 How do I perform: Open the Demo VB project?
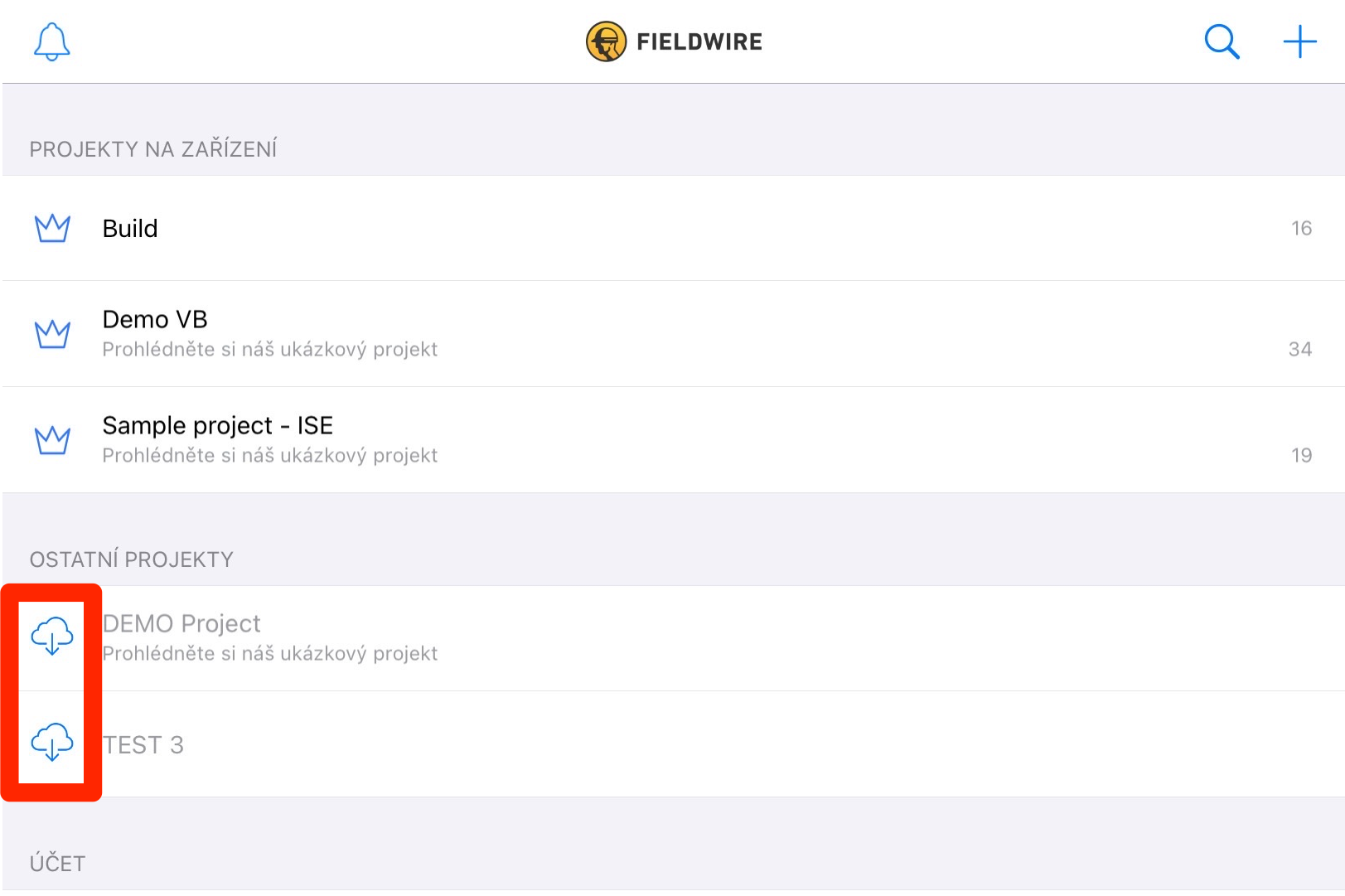pos(155,320)
